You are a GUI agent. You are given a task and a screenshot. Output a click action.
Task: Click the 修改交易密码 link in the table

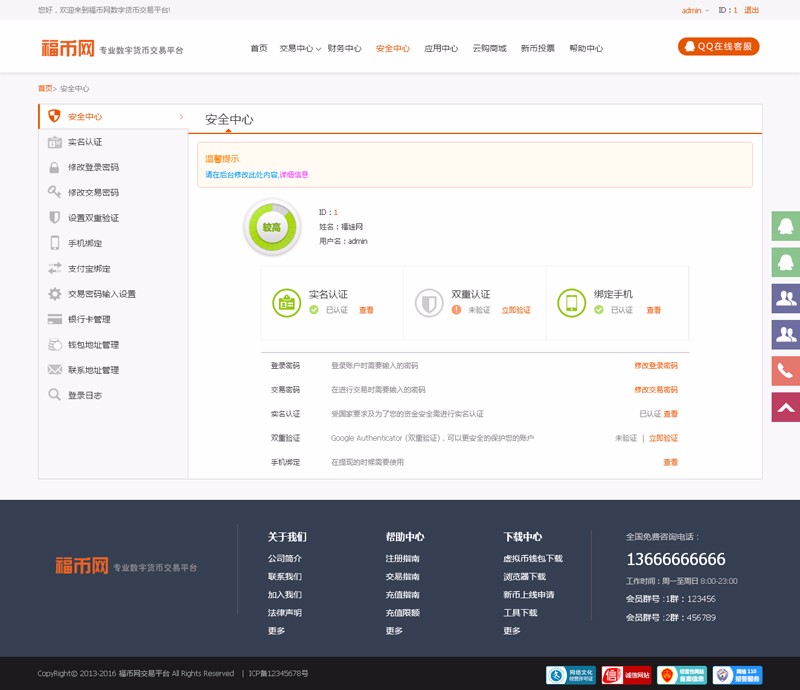(656, 389)
